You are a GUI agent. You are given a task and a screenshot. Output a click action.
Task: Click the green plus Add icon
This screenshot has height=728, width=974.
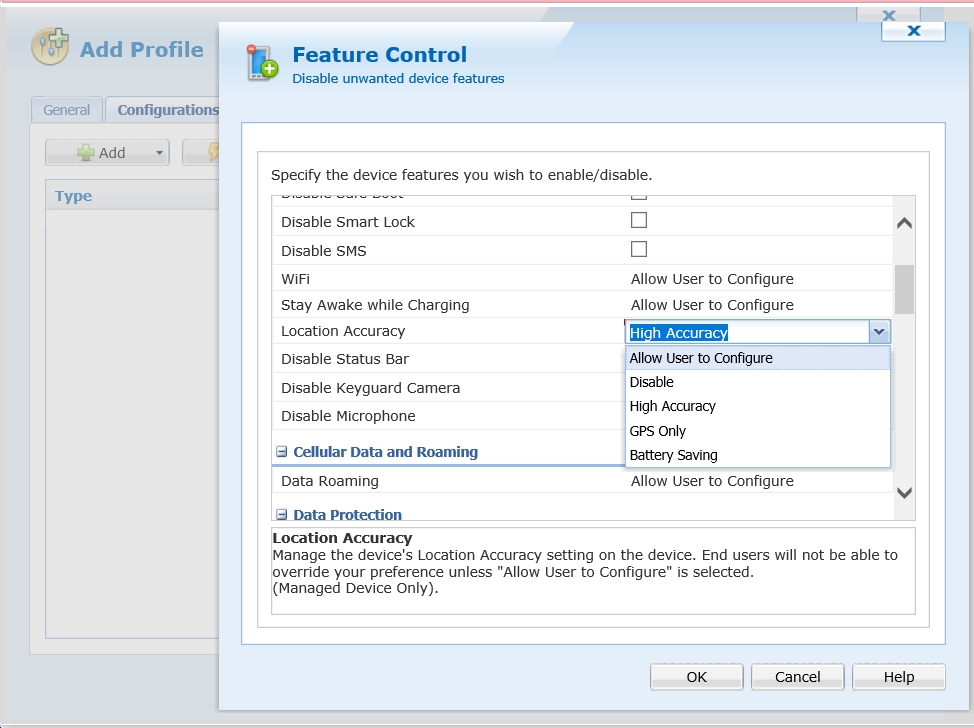click(x=87, y=153)
